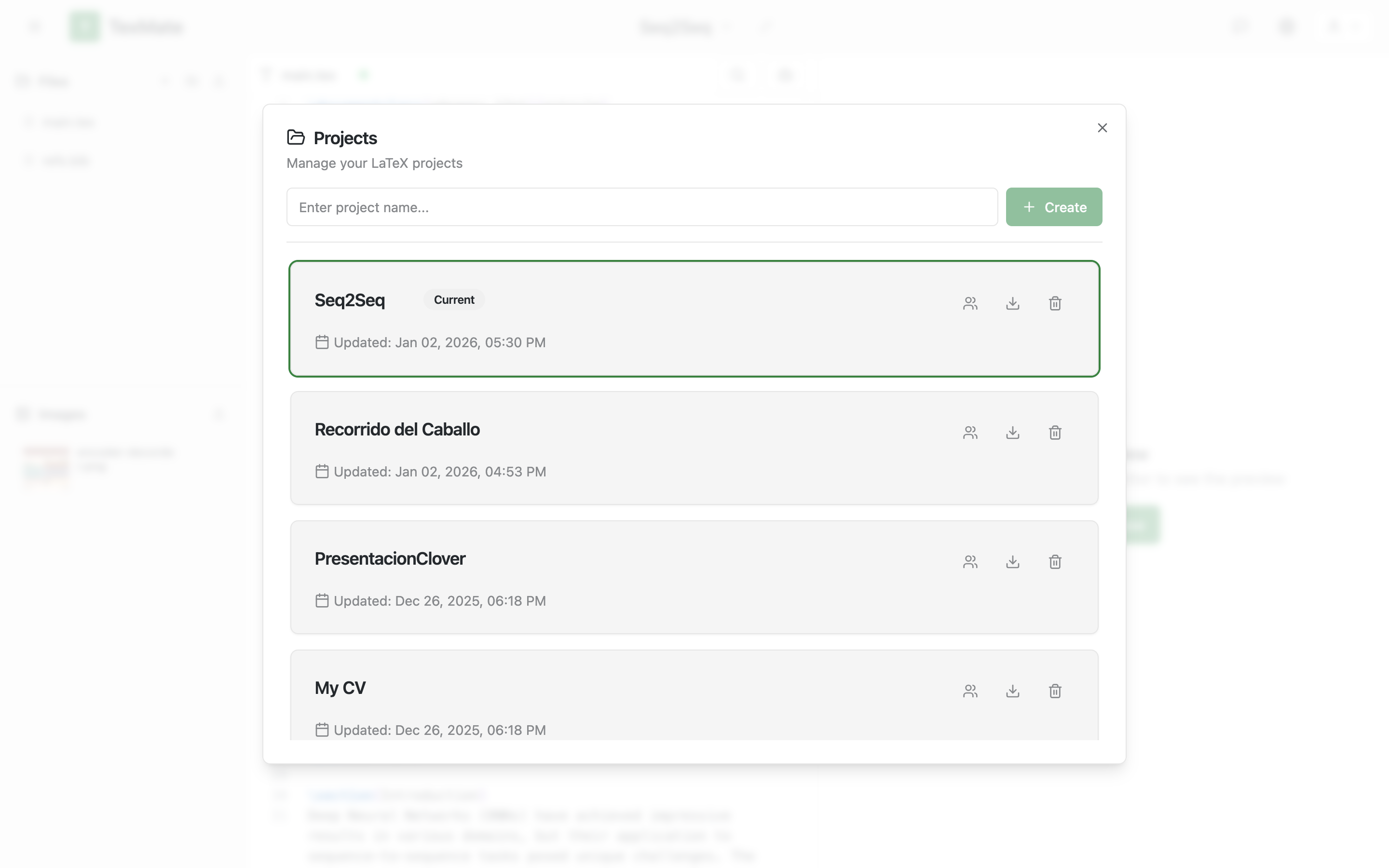Create a new LaTeX project
This screenshot has height=868, width=1389.
tap(1054, 207)
